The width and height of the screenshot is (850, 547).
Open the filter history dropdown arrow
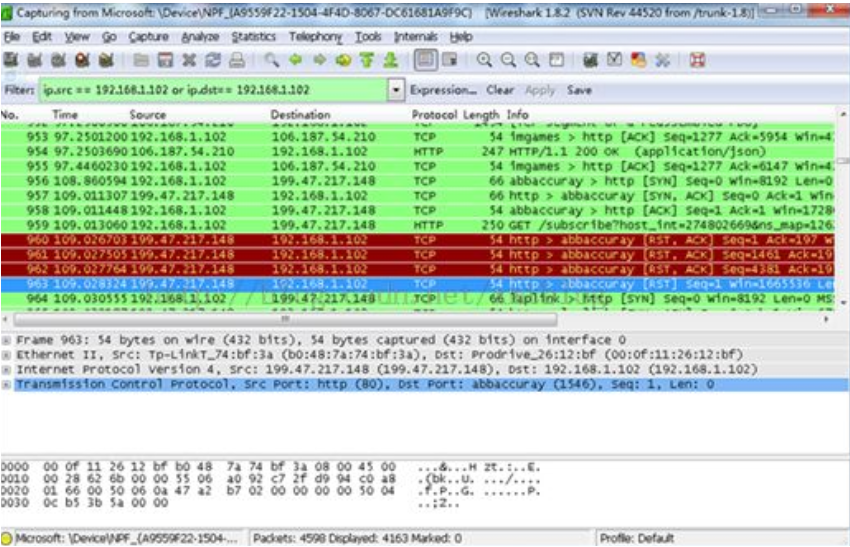click(x=396, y=90)
